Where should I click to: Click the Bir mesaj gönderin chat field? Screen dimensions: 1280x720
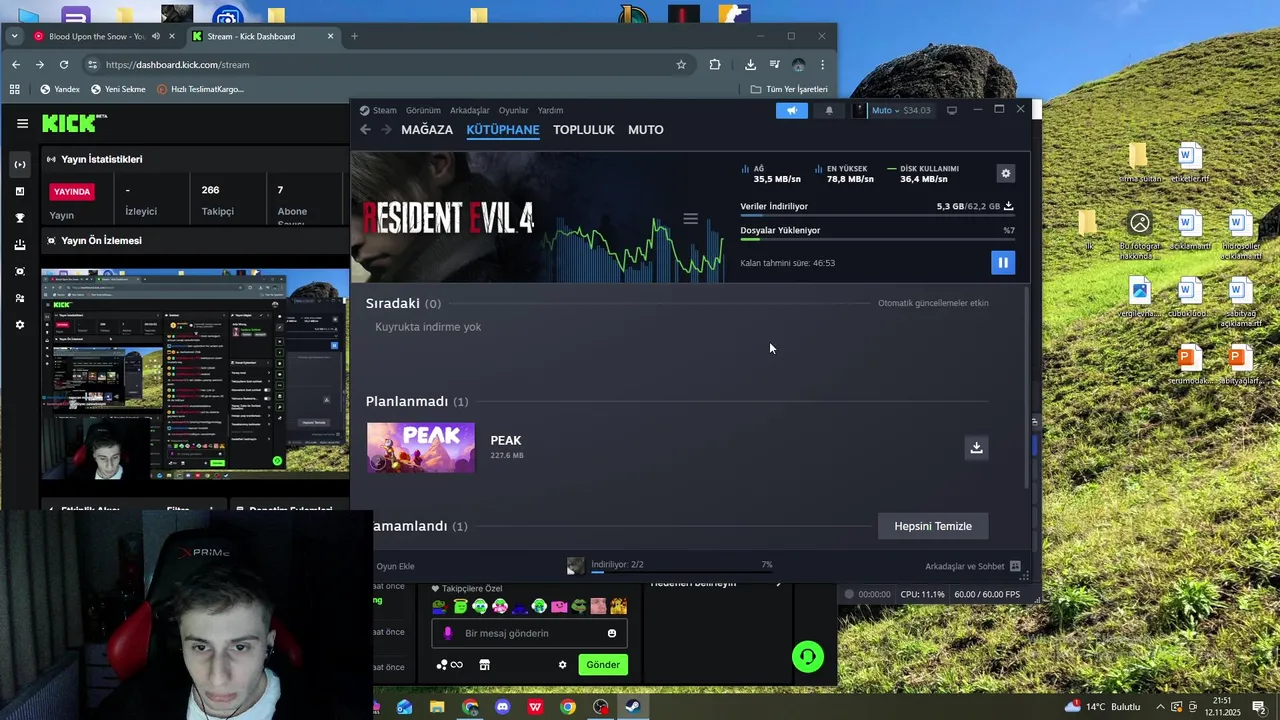(x=529, y=633)
